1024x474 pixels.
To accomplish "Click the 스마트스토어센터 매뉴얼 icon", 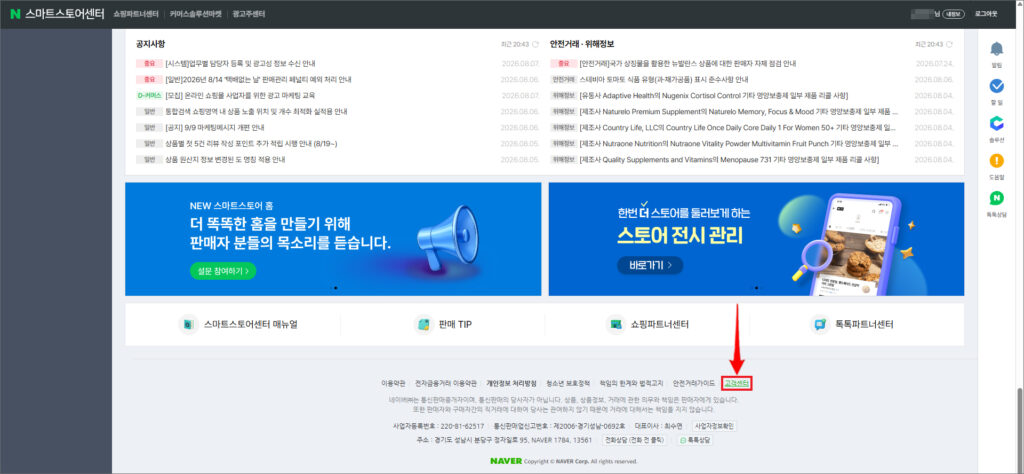I will [188, 324].
